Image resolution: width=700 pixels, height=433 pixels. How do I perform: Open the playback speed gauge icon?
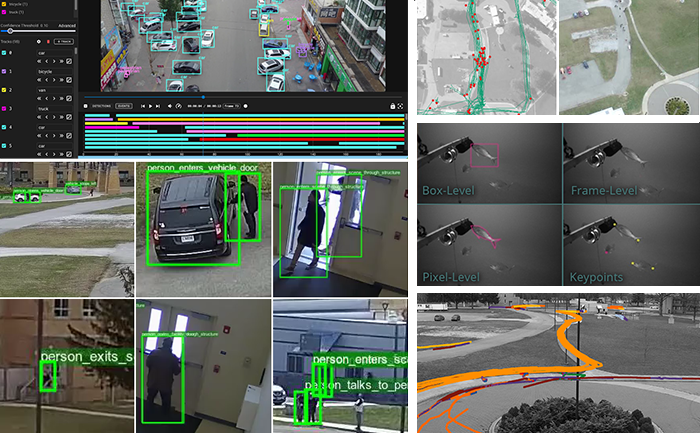click(x=178, y=106)
